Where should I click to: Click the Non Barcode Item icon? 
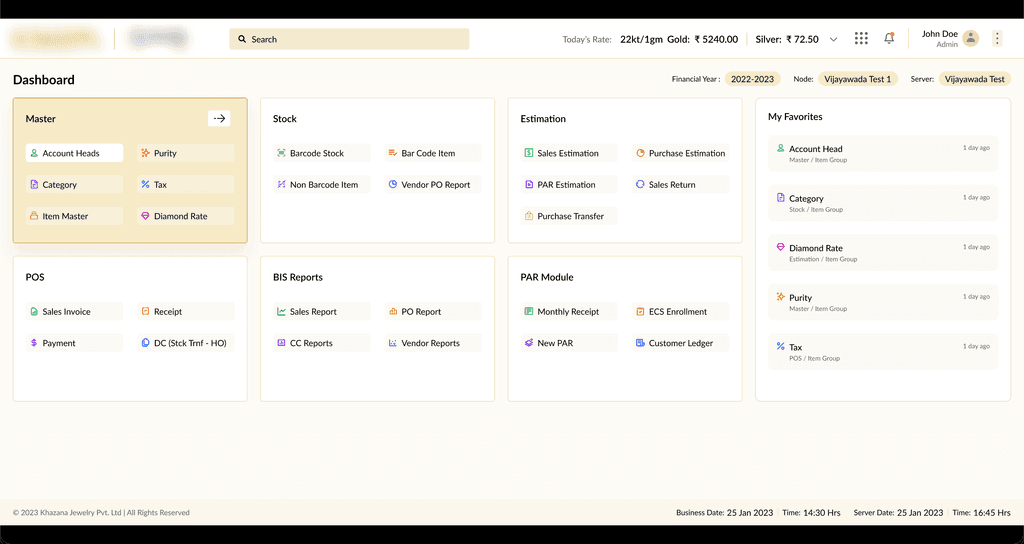pyautogui.click(x=281, y=184)
